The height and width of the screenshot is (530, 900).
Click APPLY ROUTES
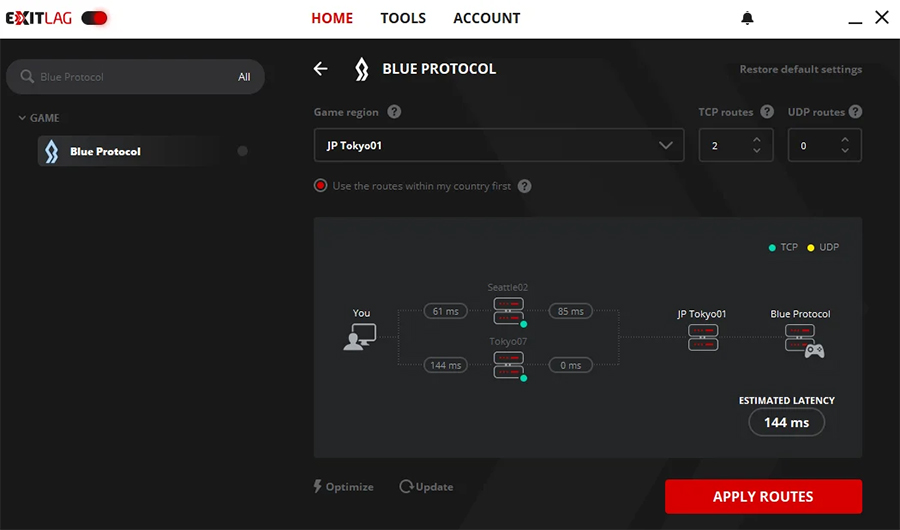tap(763, 497)
